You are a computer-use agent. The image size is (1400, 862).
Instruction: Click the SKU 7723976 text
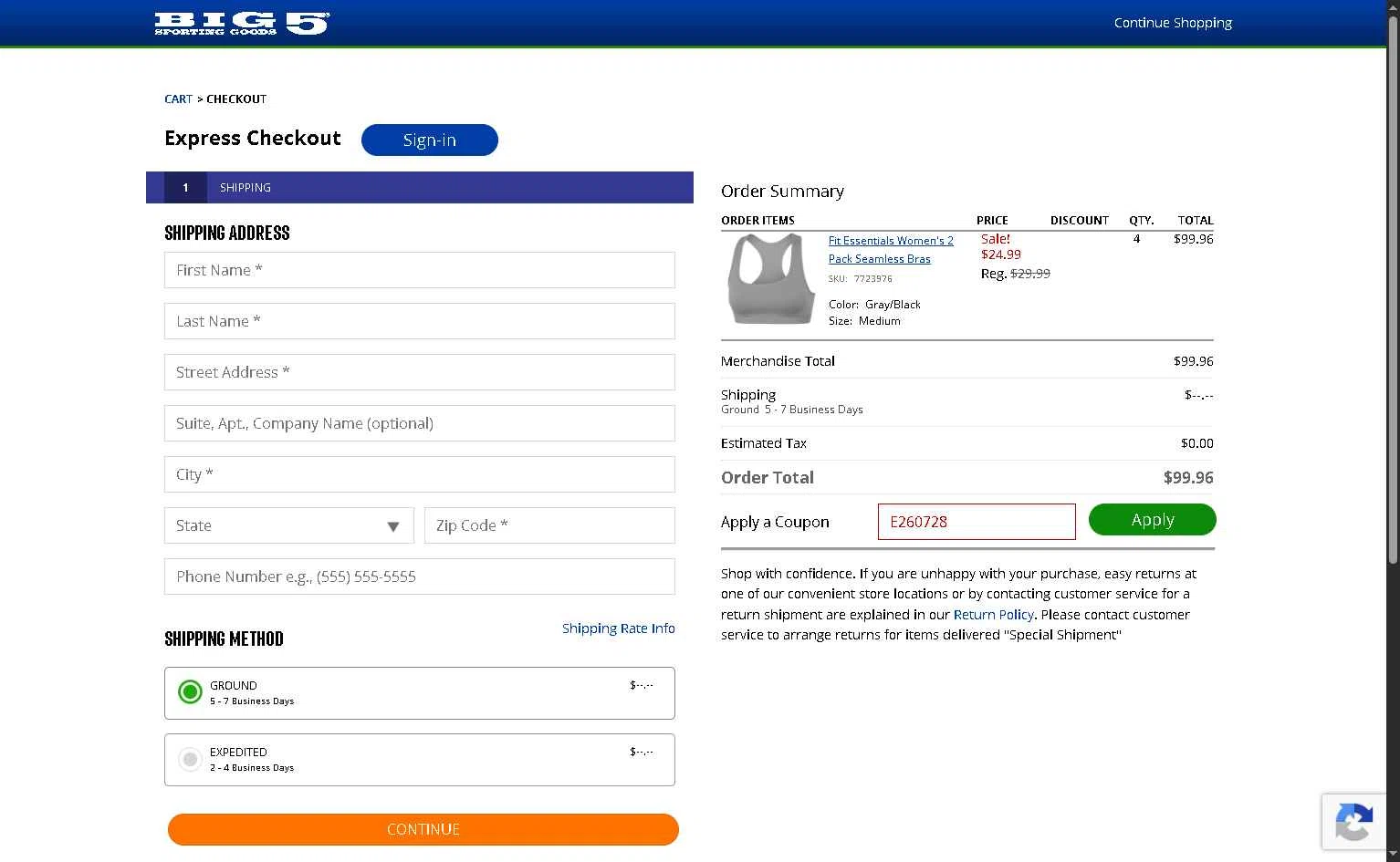tap(861, 279)
